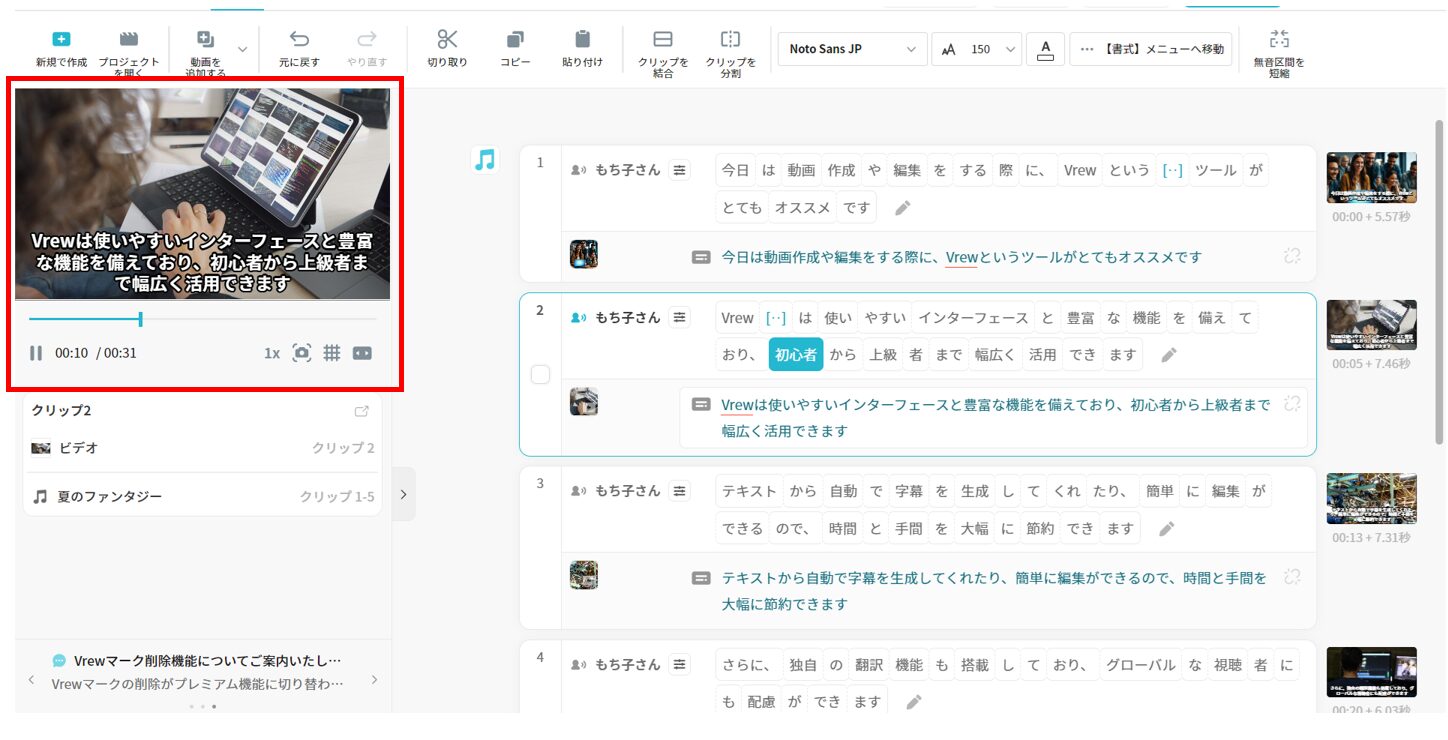Viewport: 1448px width, 740px height.
Task: Click the preview playback progress slider
Action: coord(203,319)
